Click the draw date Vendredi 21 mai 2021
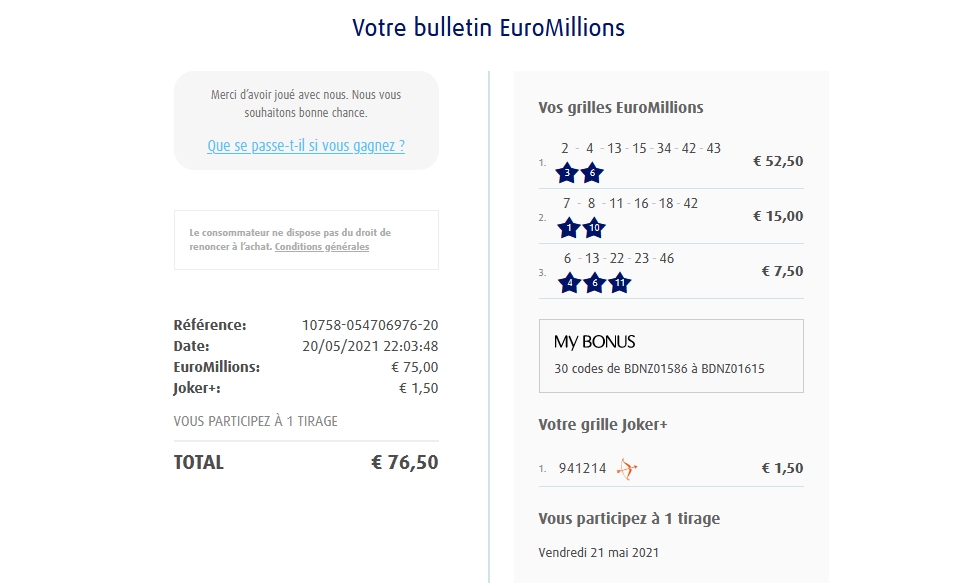The width and height of the screenshot is (976, 583). coord(598,552)
